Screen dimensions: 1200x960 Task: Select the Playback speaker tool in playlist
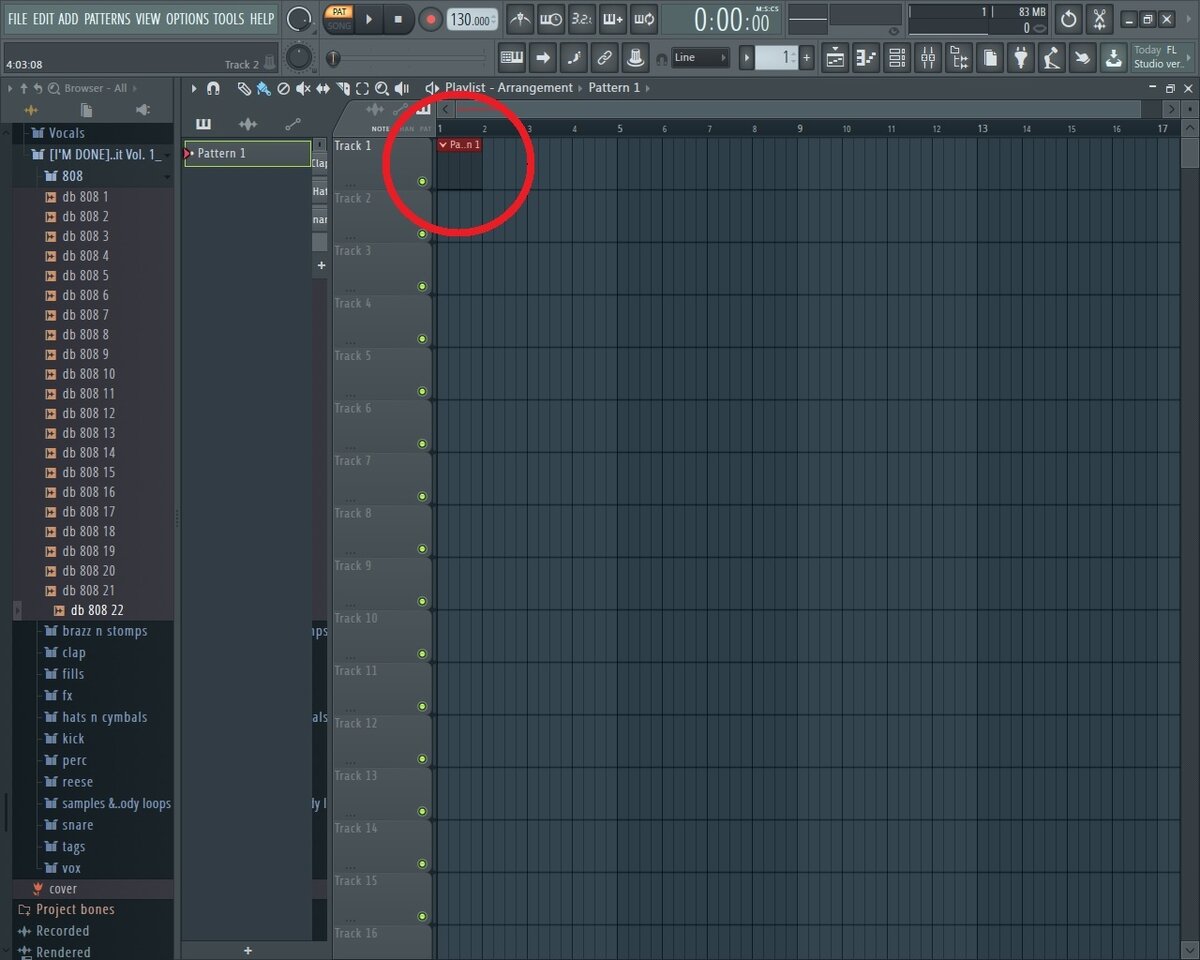click(402, 88)
